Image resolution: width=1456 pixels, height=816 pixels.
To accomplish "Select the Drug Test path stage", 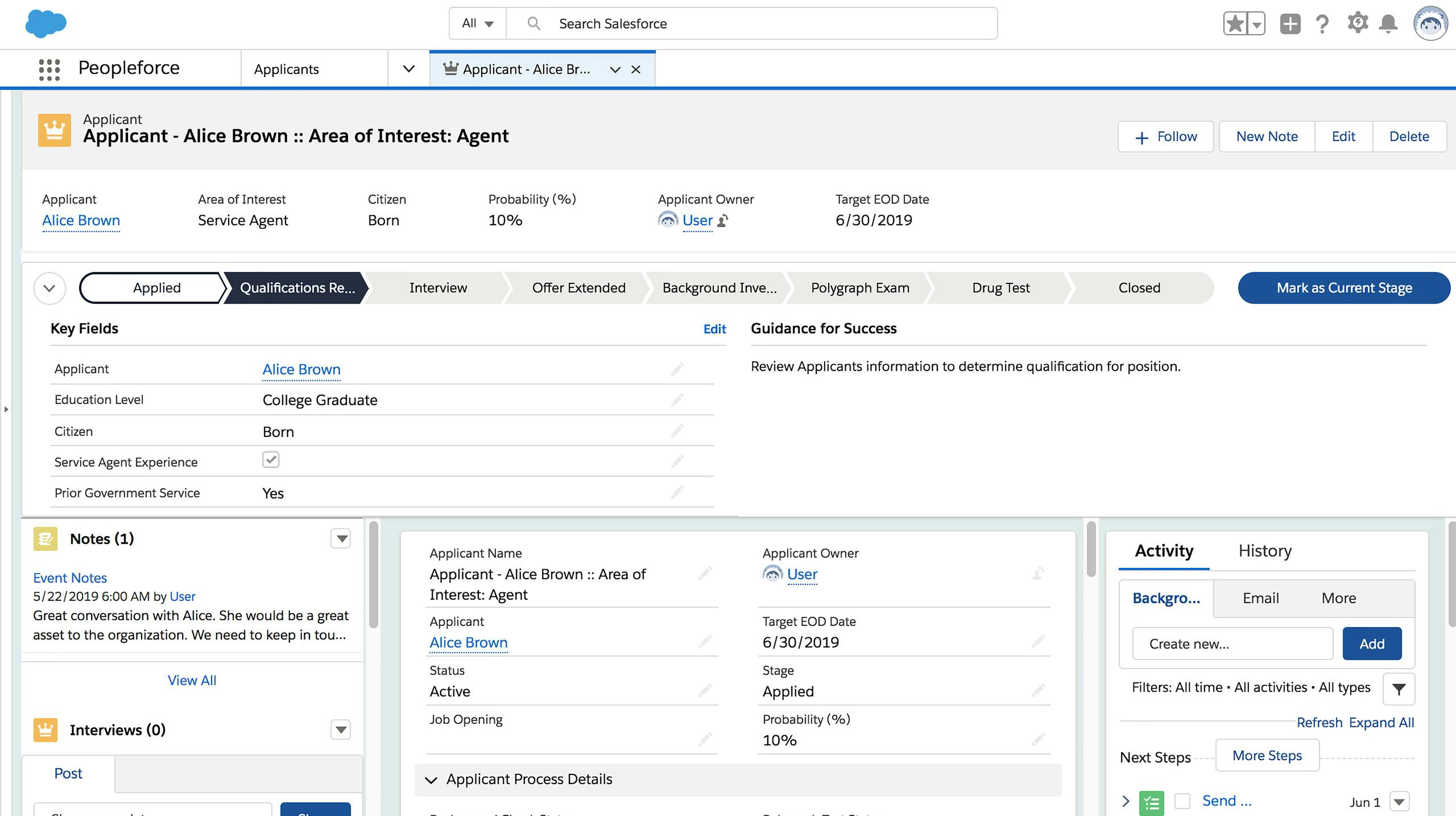I will [x=1000, y=288].
